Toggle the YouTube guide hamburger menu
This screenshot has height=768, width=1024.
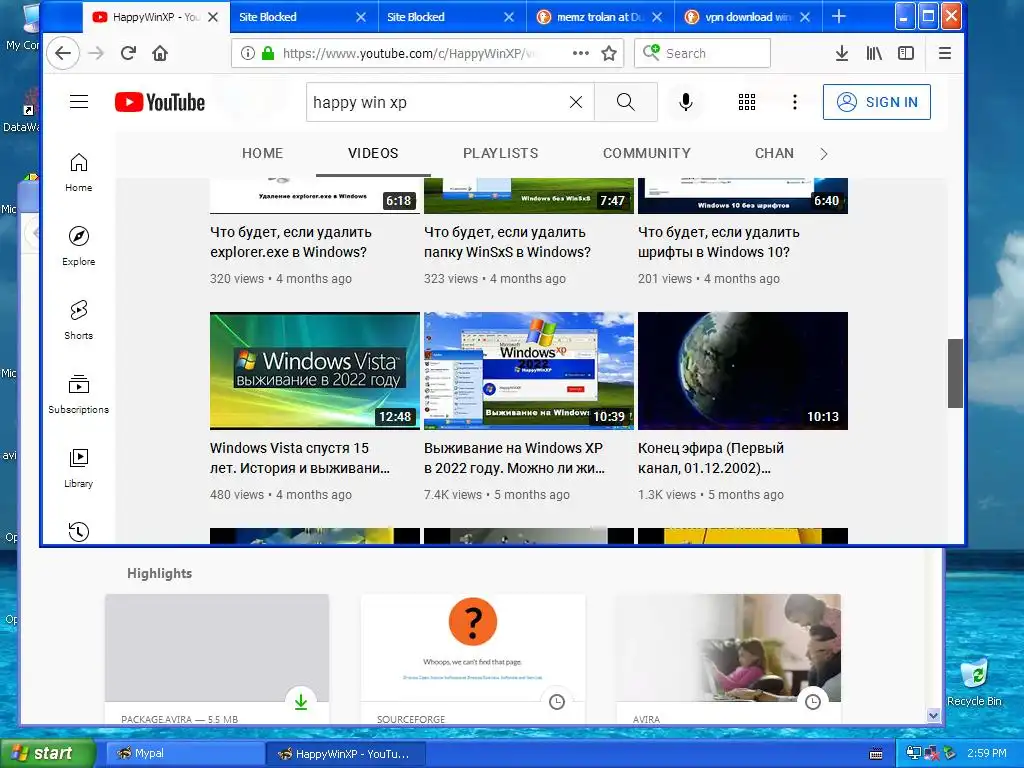click(79, 102)
